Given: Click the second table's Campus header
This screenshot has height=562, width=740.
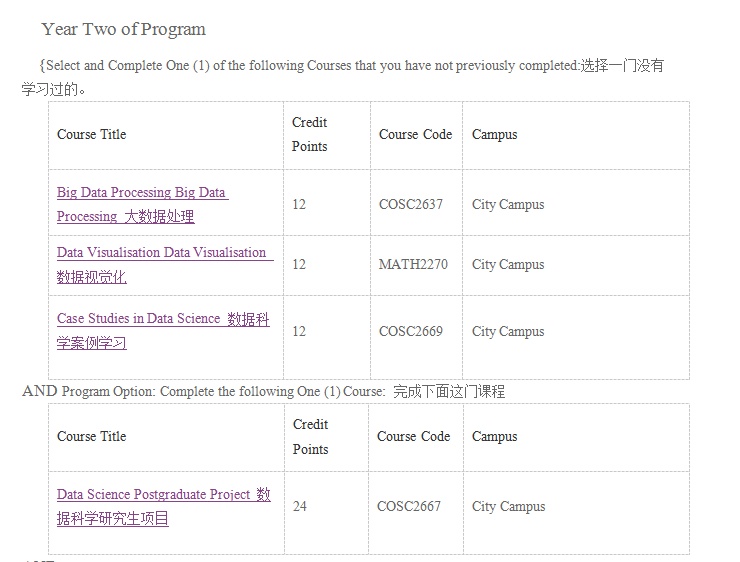Looking at the screenshot, I should [x=495, y=436].
